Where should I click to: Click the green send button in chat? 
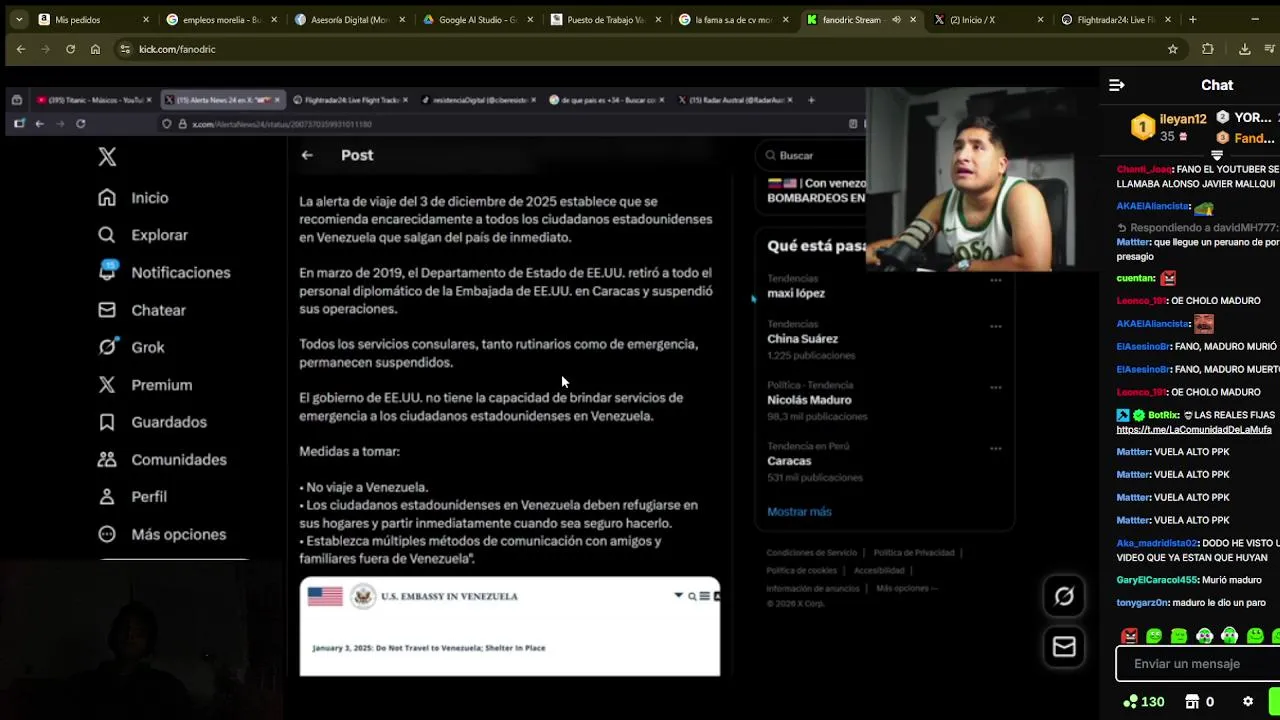[x=1274, y=702]
